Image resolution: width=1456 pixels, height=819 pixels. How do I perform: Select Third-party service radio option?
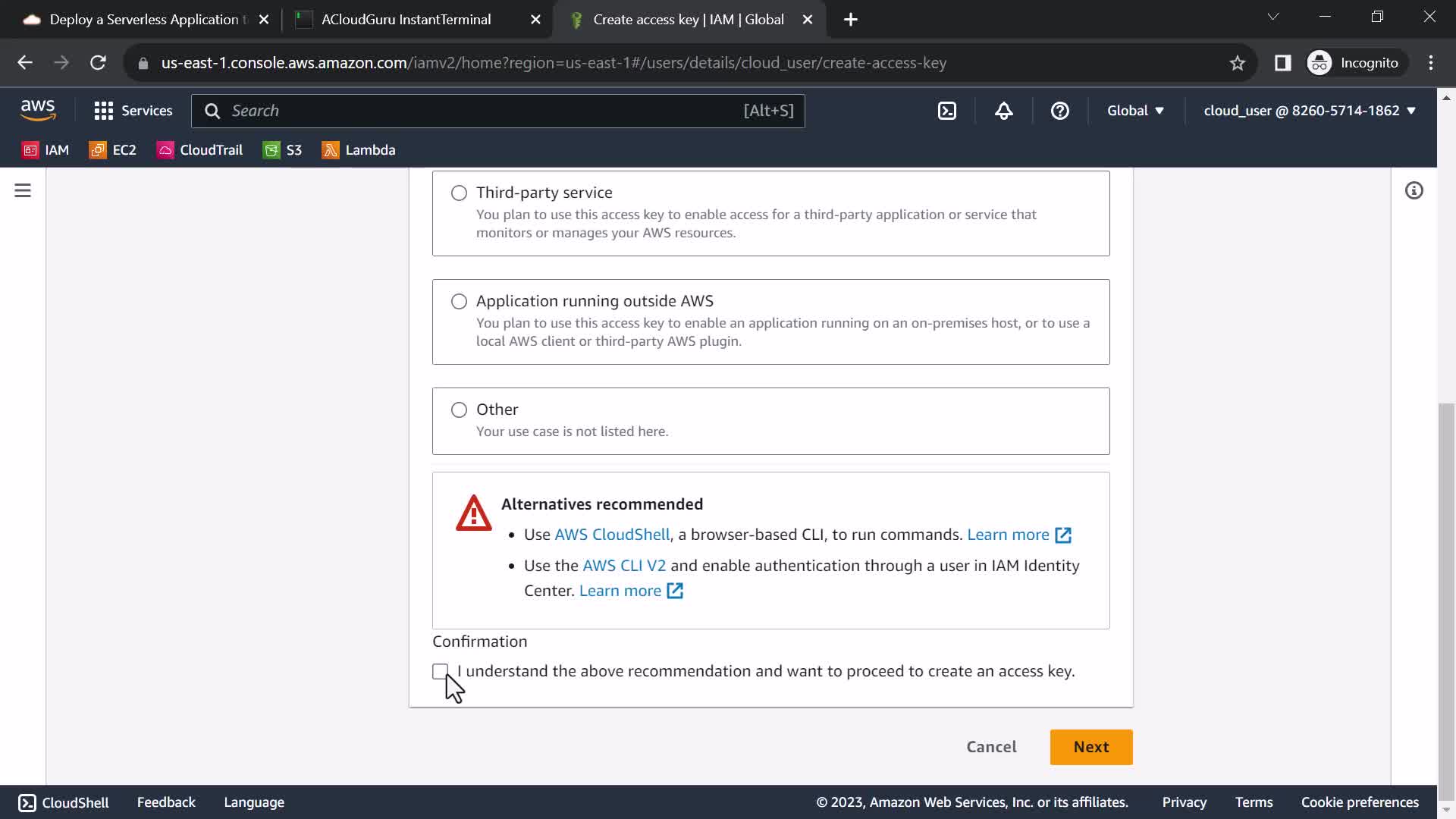(459, 193)
